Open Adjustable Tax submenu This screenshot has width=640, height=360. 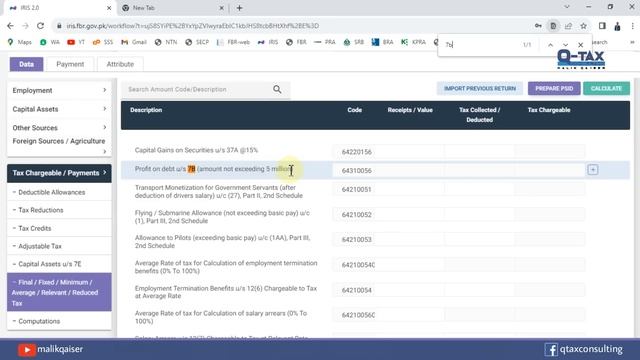59,246
